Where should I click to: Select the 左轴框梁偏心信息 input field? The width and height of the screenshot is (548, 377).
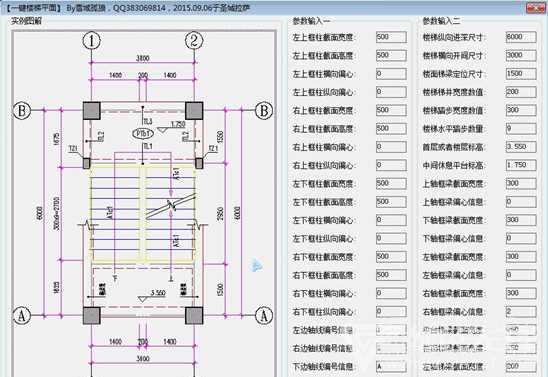pyautogui.click(x=521, y=275)
